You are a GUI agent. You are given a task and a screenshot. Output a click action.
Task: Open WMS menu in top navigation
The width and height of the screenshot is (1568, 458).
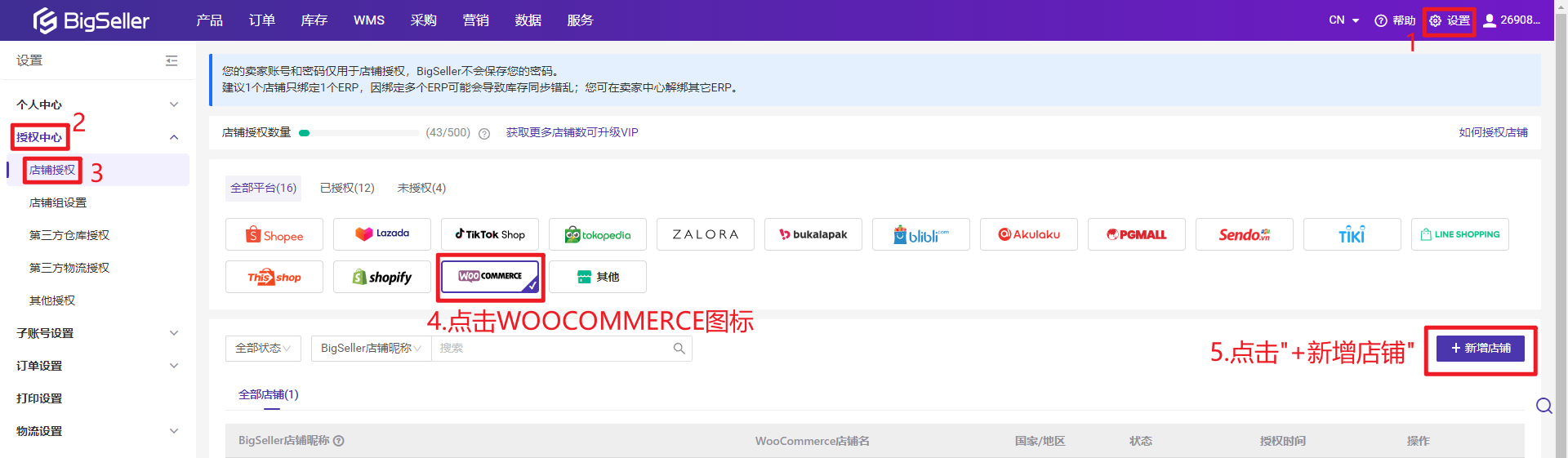[x=369, y=20]
